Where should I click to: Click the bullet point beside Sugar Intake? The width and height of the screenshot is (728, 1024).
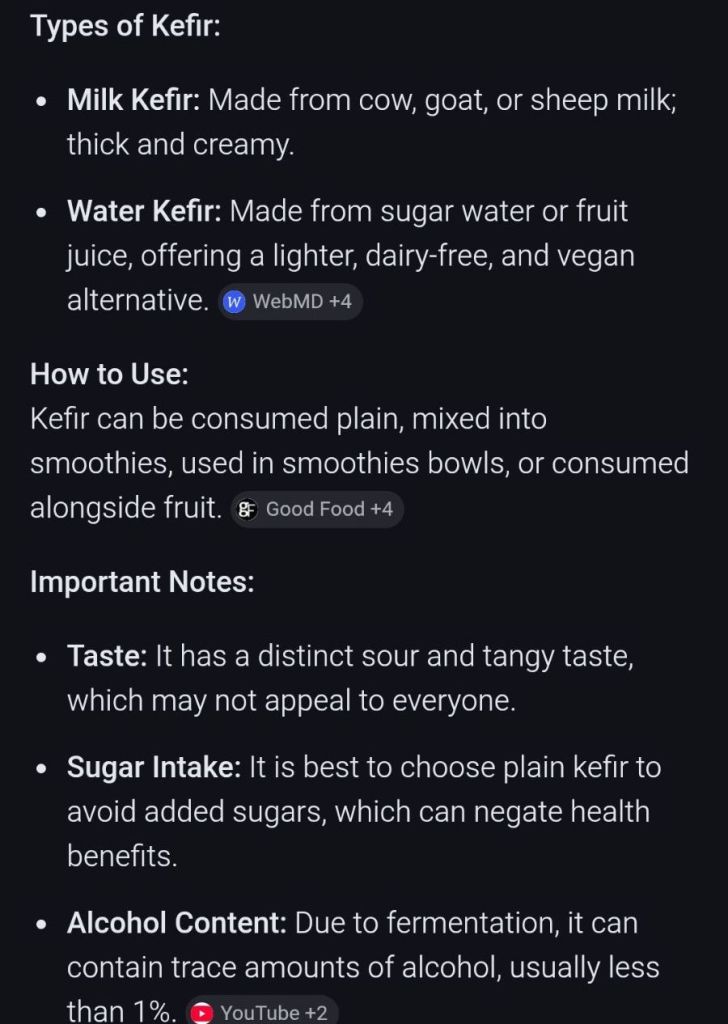[40, 768]
